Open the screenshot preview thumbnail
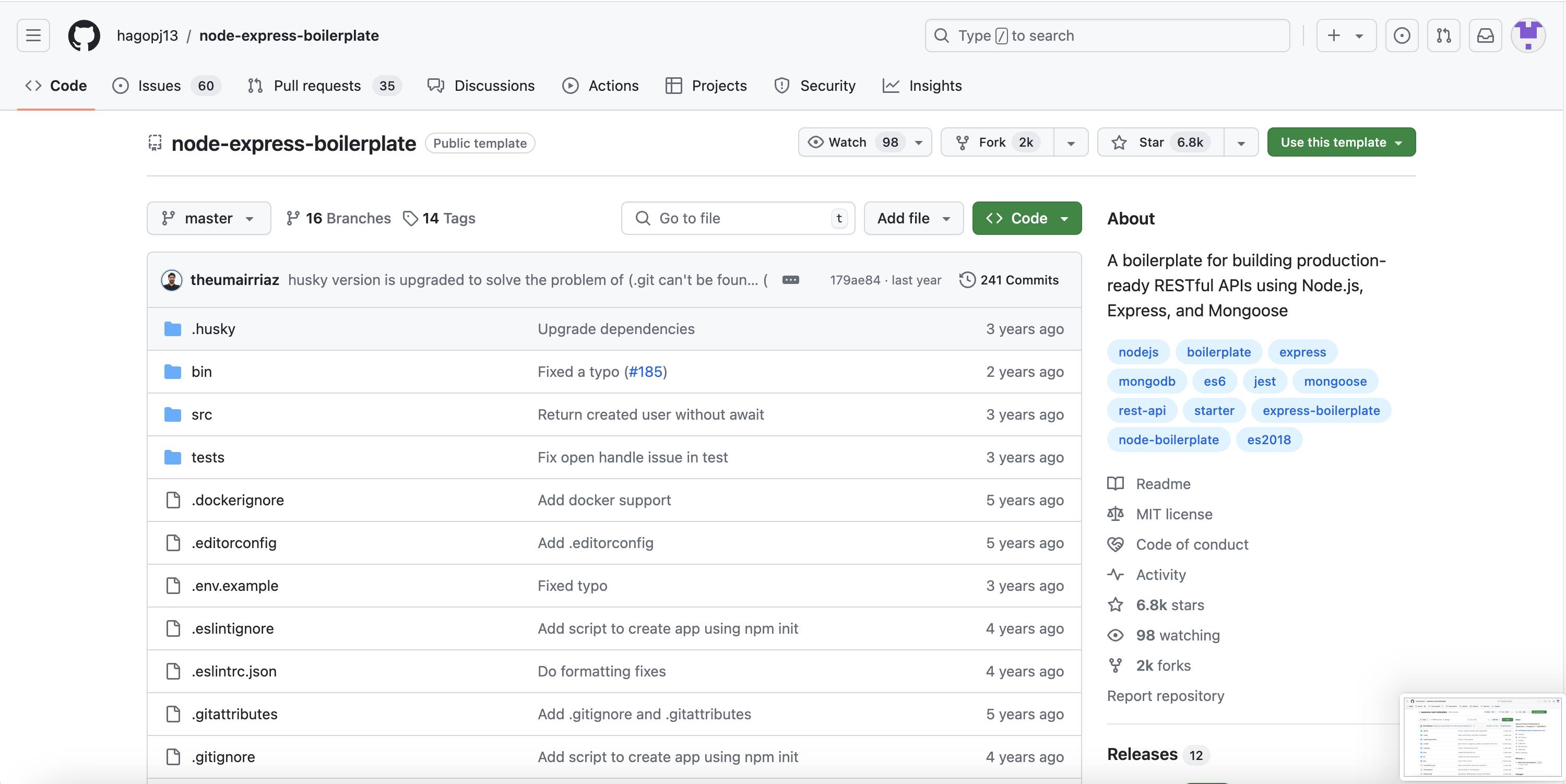Image resolution: width=1566 pixels, height=784 pixels. pos(1481,737)
